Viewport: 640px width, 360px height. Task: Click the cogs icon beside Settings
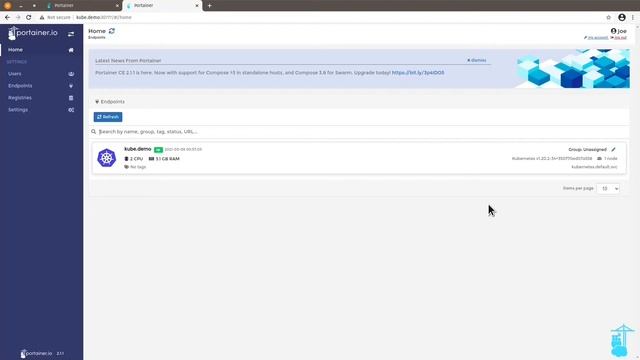[x=71, y=110]
